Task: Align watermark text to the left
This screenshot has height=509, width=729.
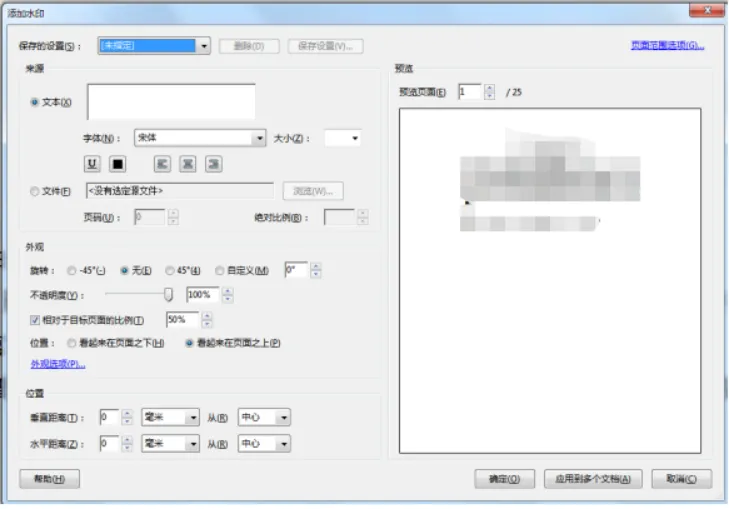Action: pos(162,164)
